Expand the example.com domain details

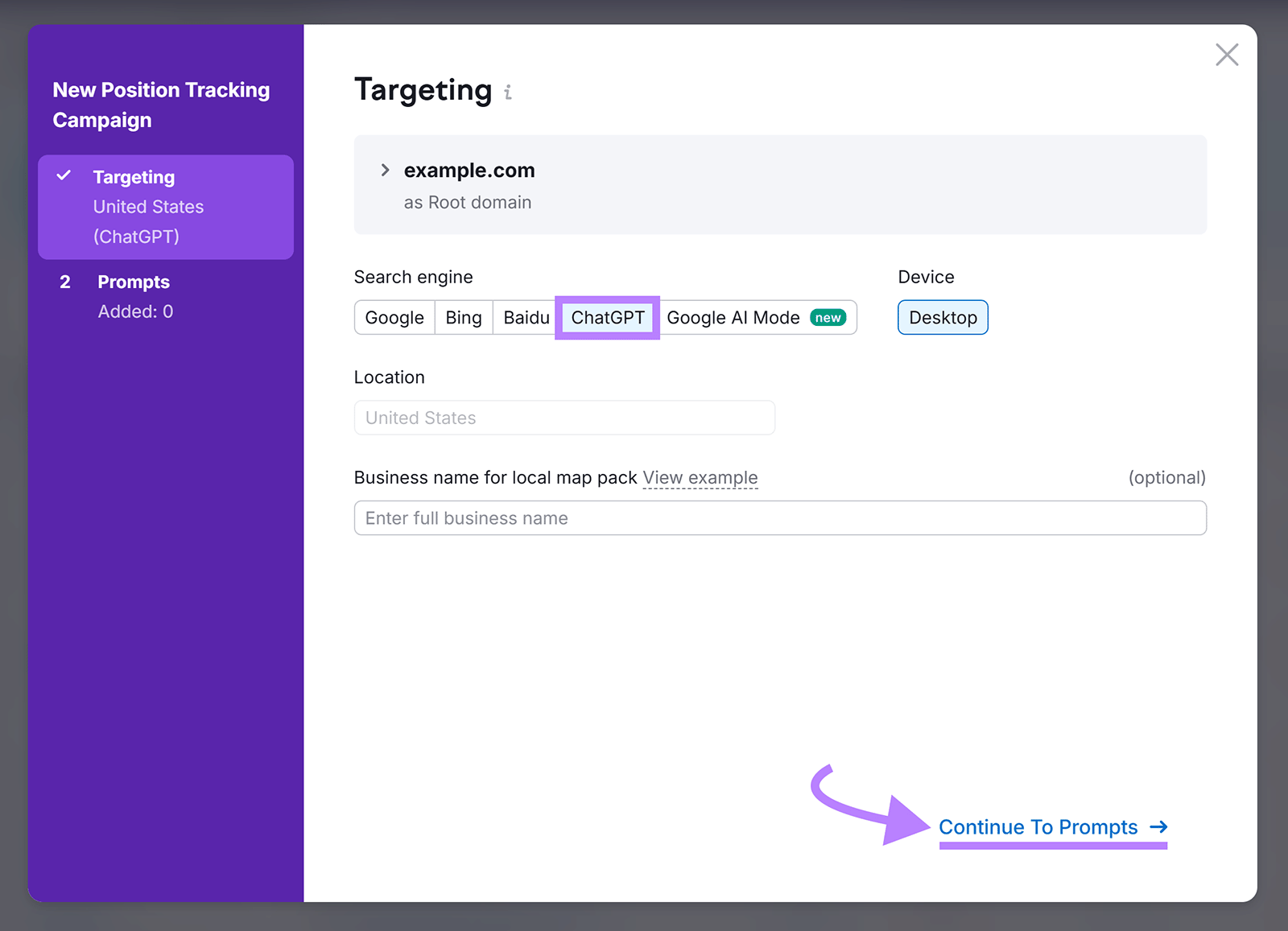[x=385, y=170]
